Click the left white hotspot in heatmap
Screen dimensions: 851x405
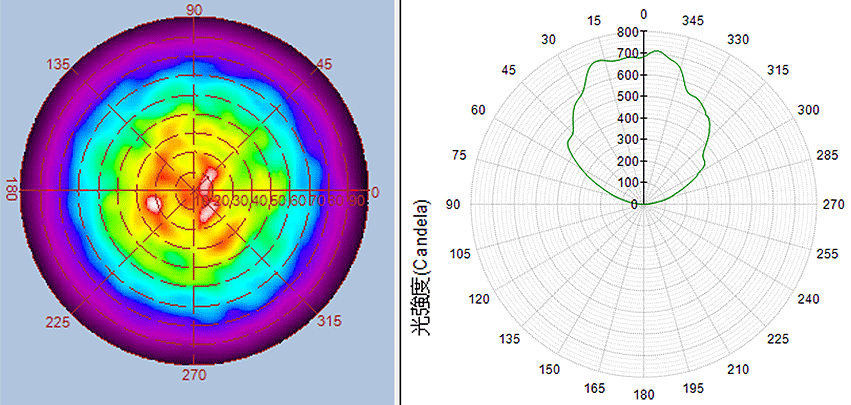(154, 202)
